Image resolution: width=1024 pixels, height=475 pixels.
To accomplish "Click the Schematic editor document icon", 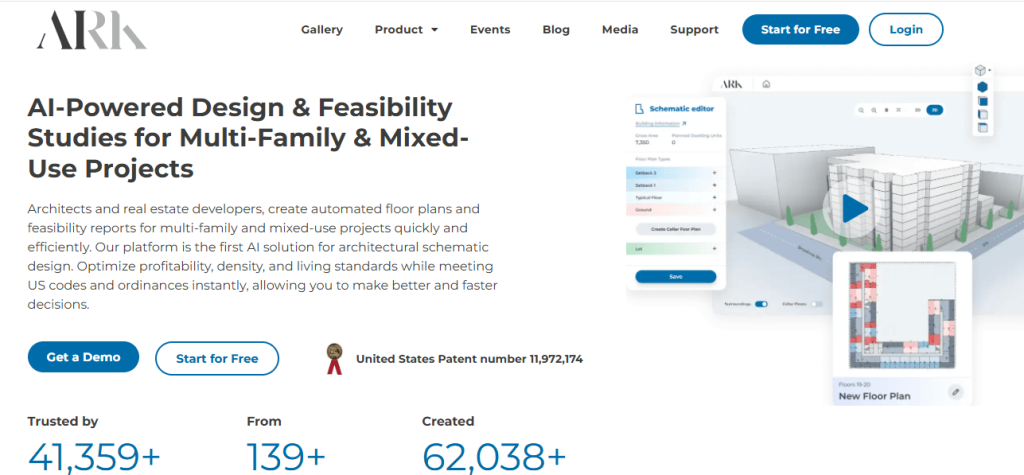I will [638, 107].
